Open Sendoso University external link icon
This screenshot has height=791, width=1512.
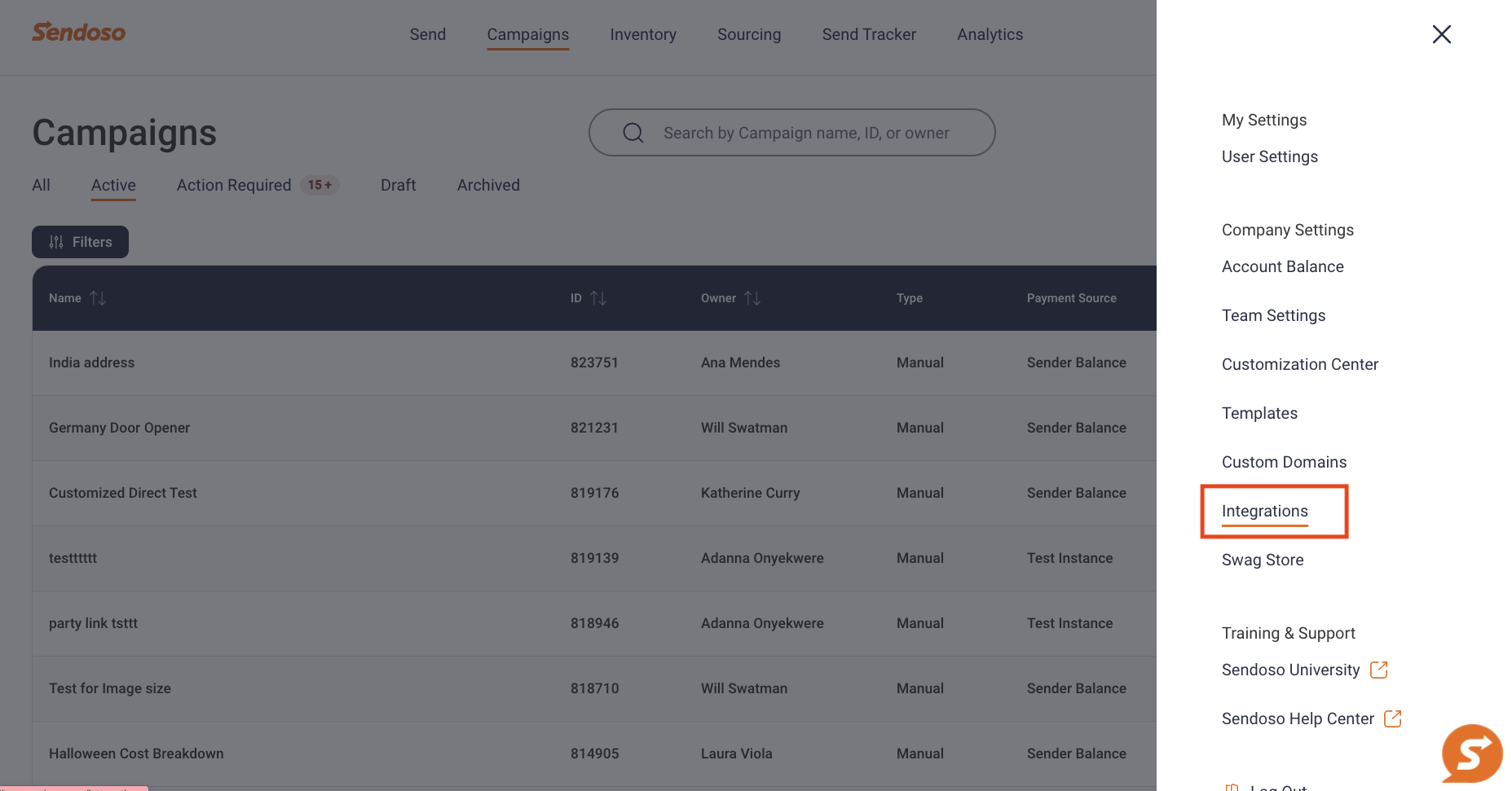click(1378, 670)
